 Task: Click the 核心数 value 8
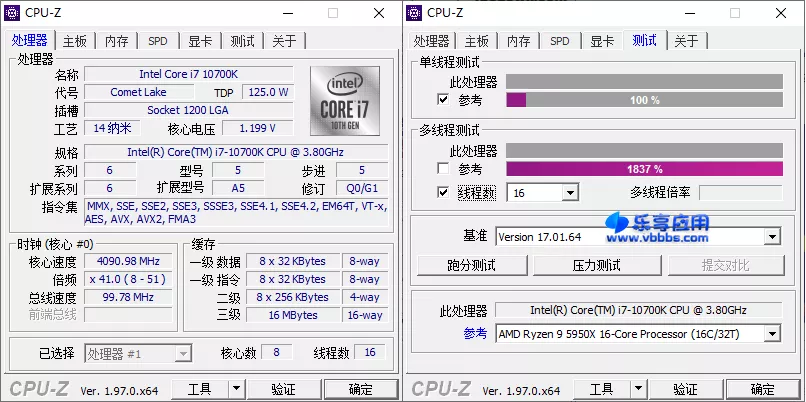pyautogui.click(x=277, y=352)
